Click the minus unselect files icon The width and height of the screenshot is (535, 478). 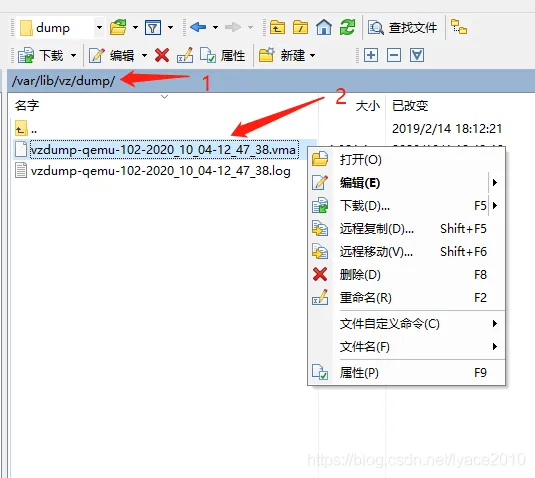pos(394,55)
